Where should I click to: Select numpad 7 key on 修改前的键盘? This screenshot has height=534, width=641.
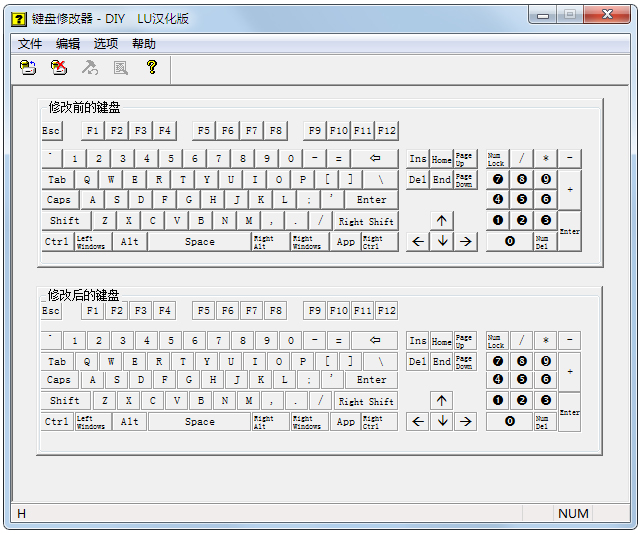(x=498, y=179)
